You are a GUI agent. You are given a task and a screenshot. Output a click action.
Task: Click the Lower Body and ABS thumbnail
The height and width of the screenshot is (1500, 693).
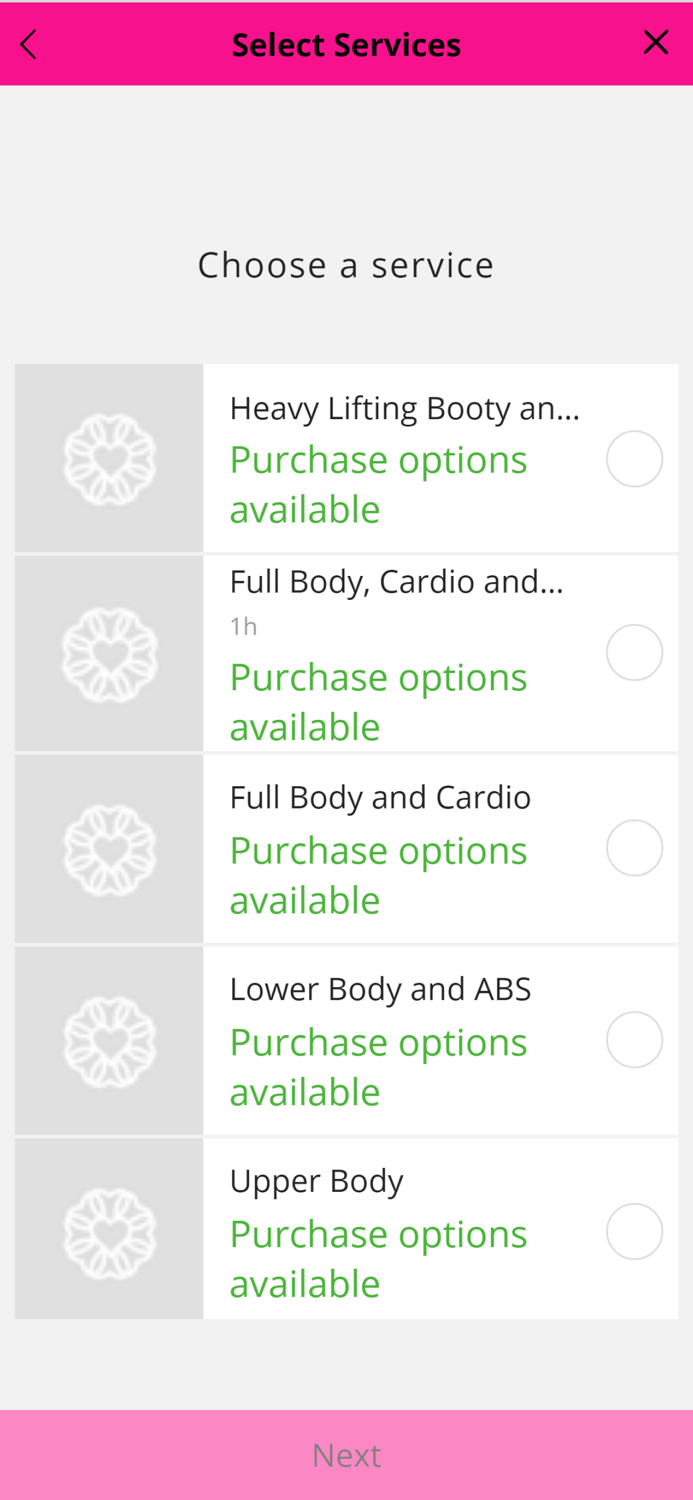[x=109, y=1041]
